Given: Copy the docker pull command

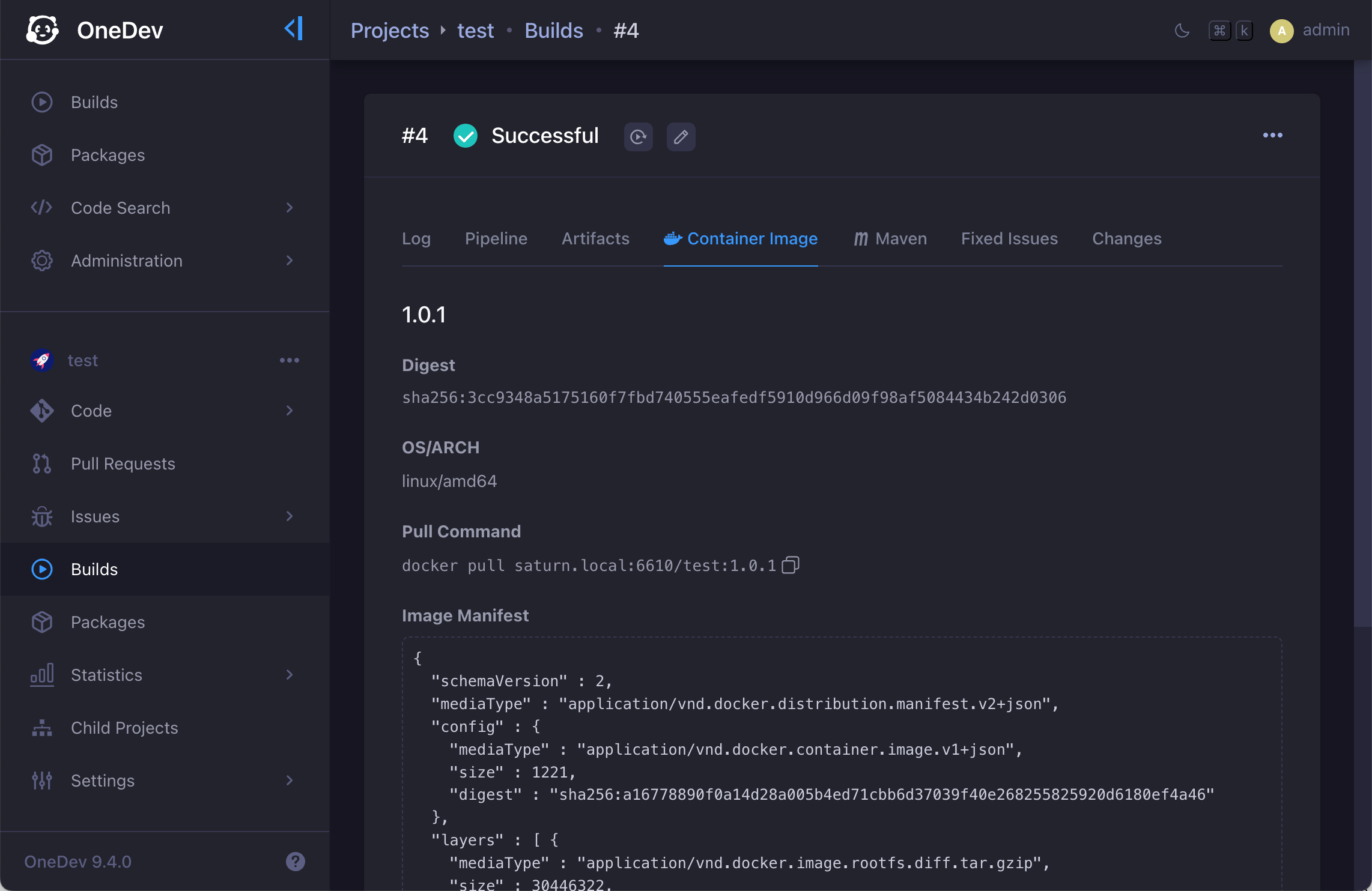Looking at the screenshot, I should coord(791,565).
